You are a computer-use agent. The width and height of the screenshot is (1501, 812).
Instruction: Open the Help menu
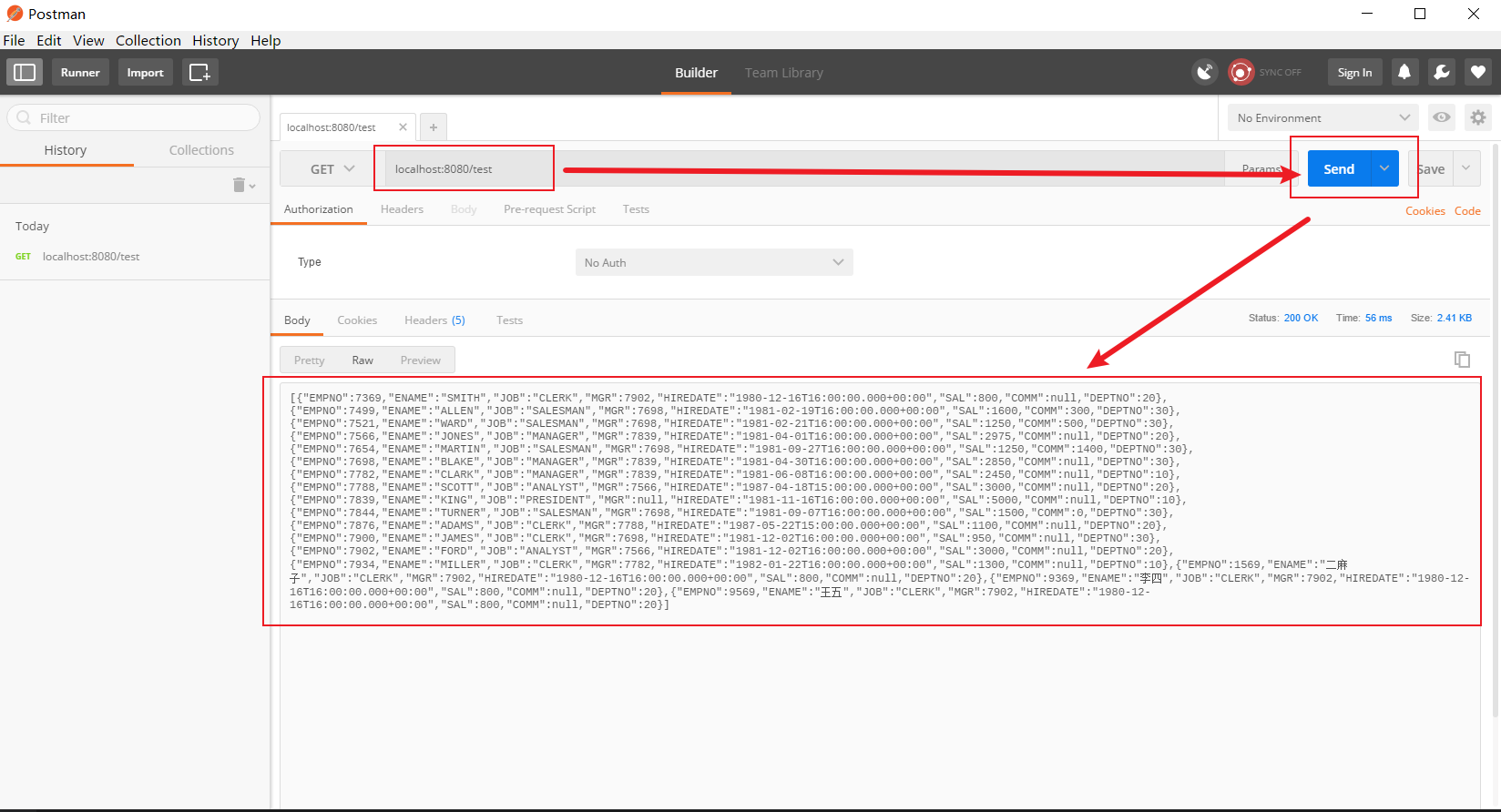266,40
